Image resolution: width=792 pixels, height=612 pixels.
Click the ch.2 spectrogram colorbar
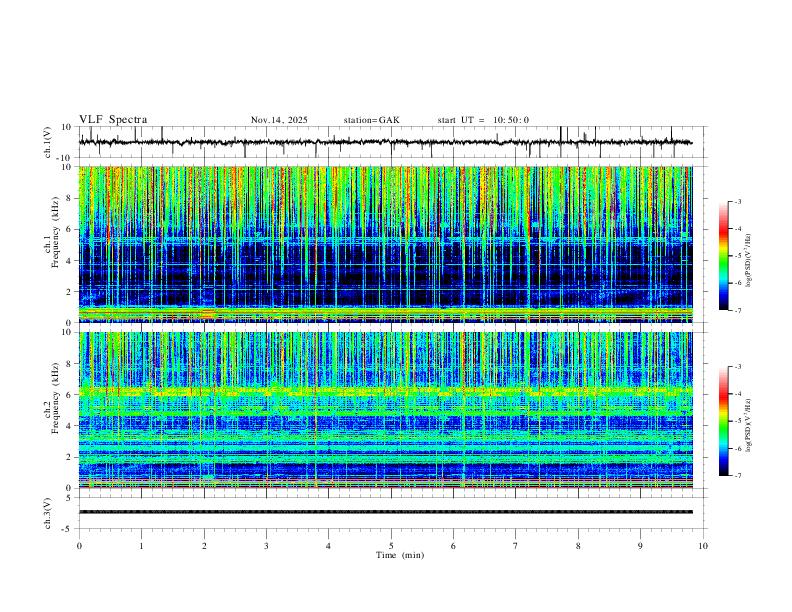(x=723, y=421)
